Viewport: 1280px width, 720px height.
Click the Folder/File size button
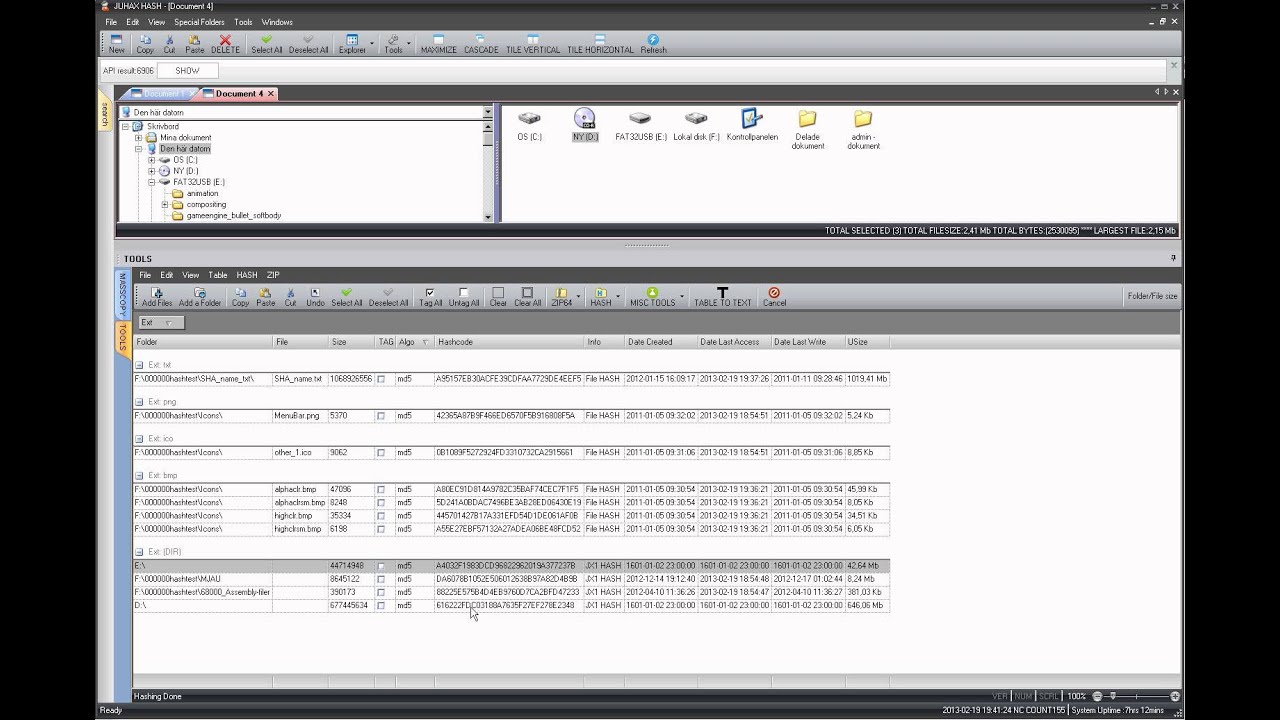(x=1152, y=296)
